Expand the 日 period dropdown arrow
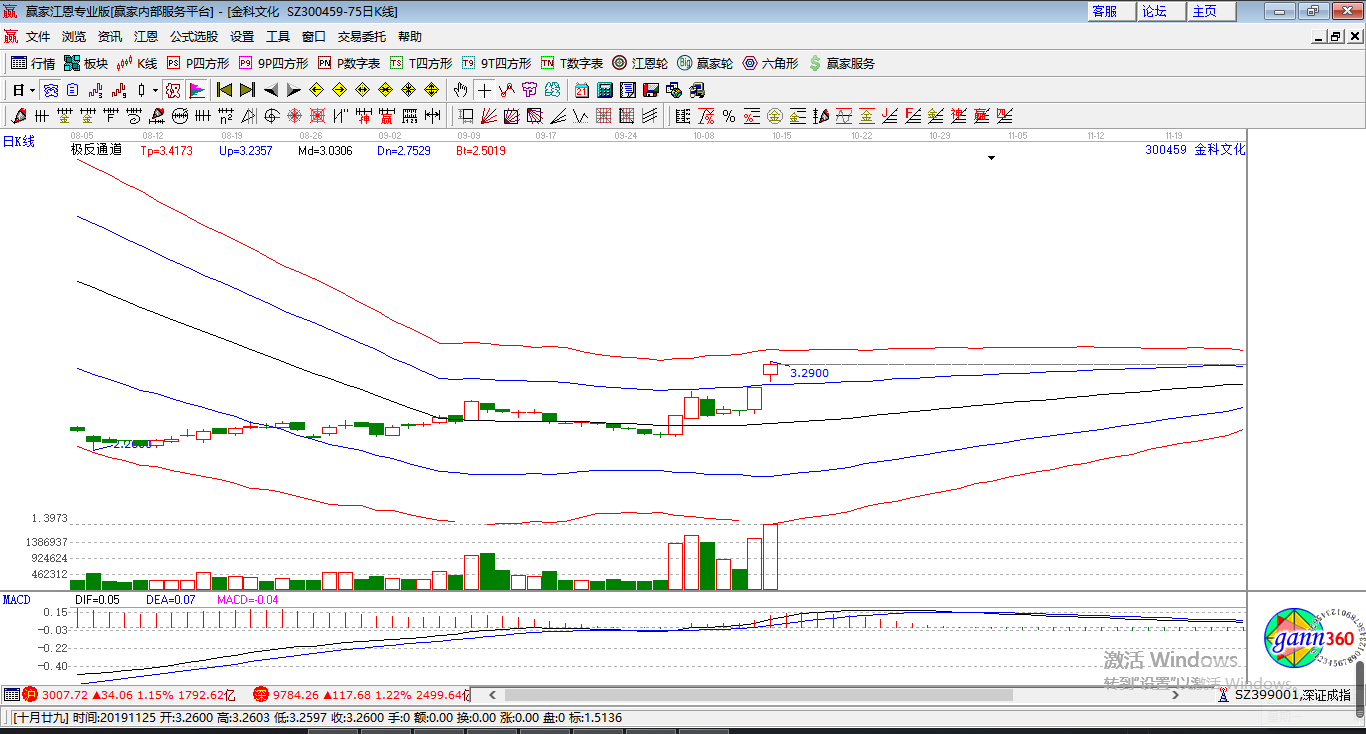 [33, 90]
